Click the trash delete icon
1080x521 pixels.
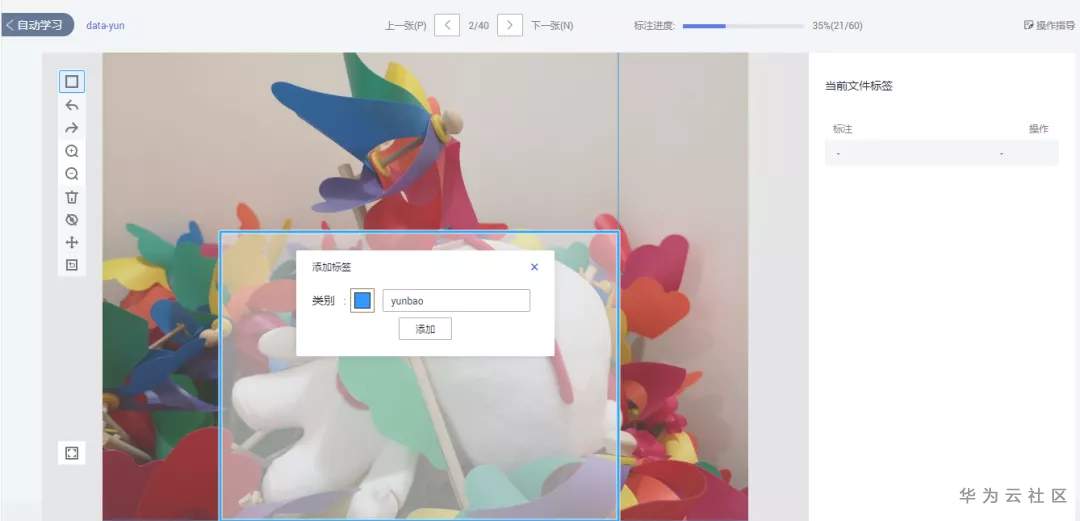pyautogui.click(x=72, y=197)
